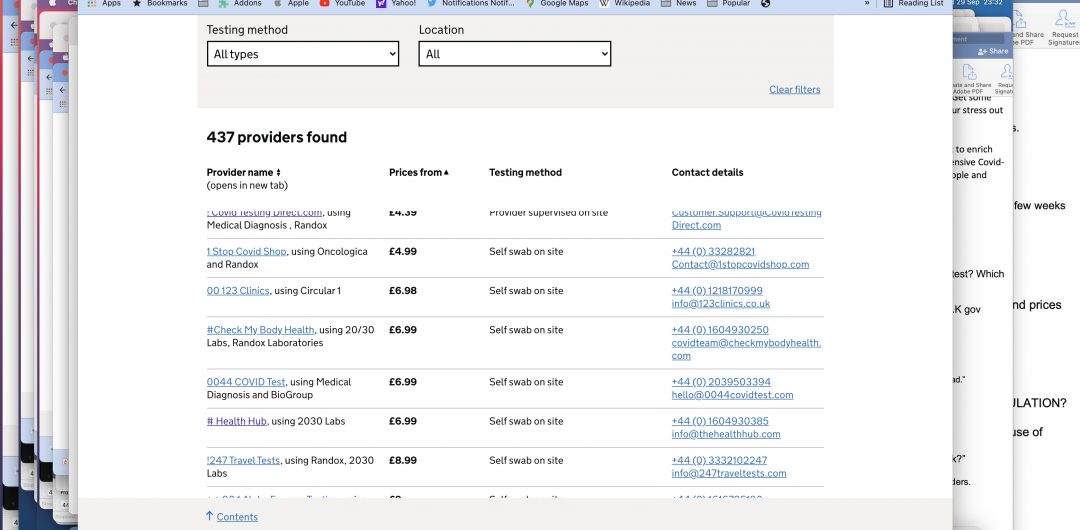Click the Share button in Word window
Viewport: 1080px width, 530px height.
point(993,51)
